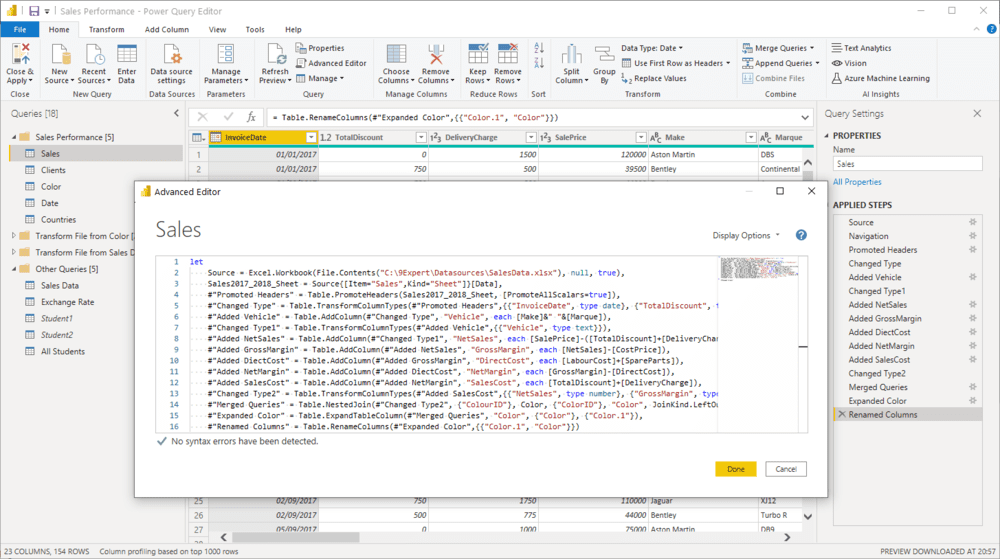This screenshot has height=559, width=1000.
Task: Cancel the formula bar edit
Action: (202, 117)
